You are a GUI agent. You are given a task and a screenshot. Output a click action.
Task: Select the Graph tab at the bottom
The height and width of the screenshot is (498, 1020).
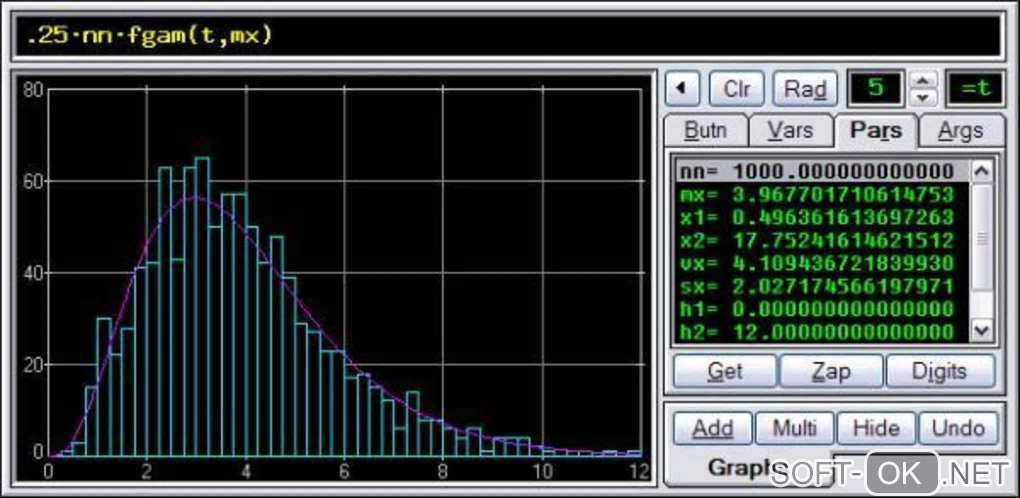pyautogui.click(x=748, y=467)
